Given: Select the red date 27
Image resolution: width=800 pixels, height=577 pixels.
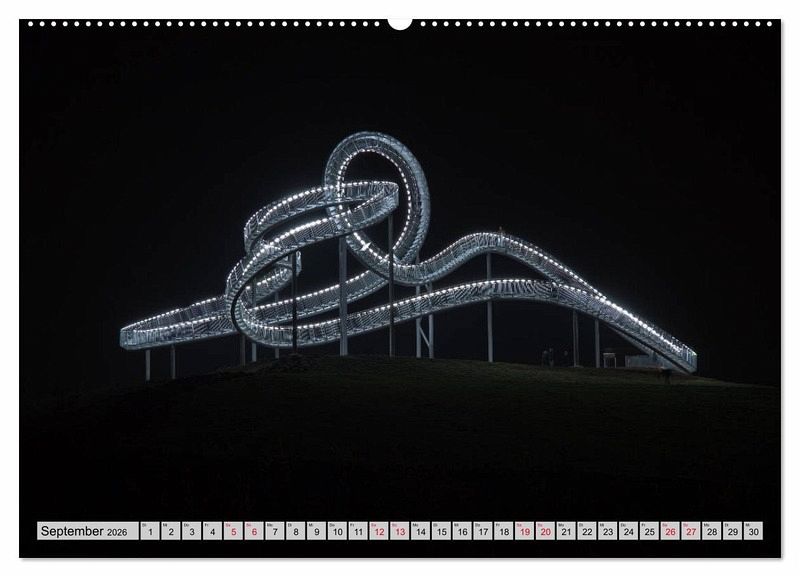Looking at the screenshot, I should point(691,531).
